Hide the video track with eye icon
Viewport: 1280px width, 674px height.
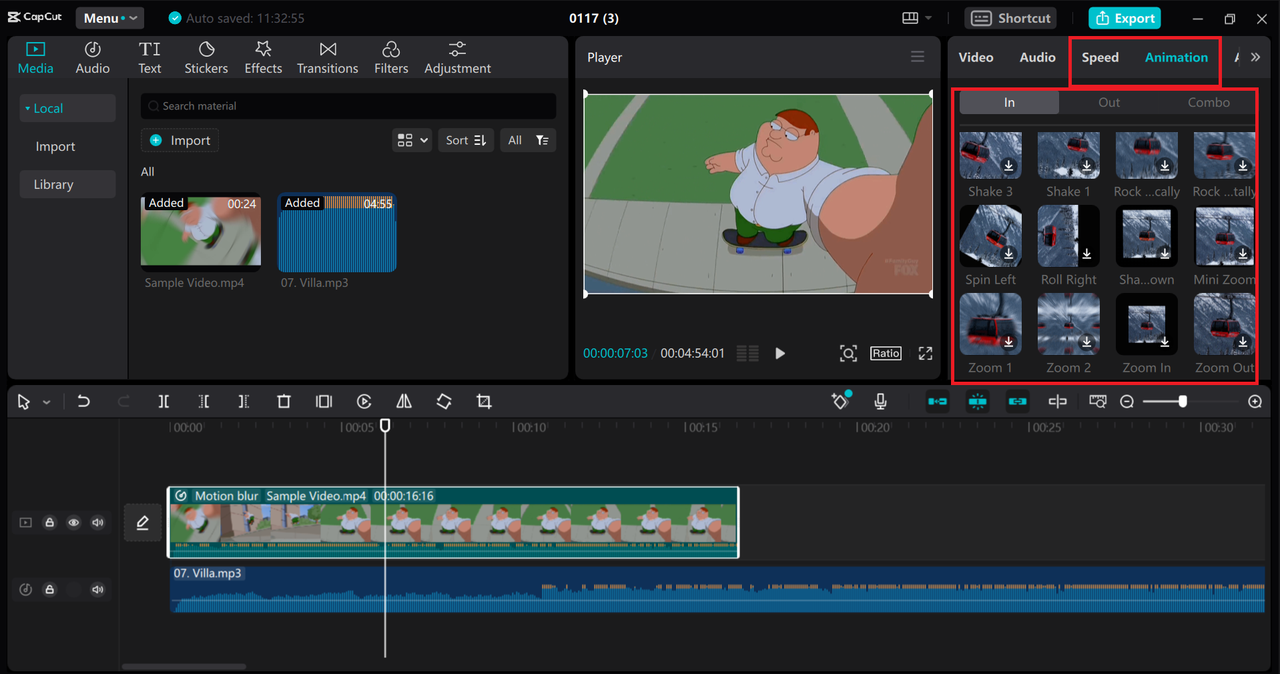pyautogui.click(x=73, y=522)
